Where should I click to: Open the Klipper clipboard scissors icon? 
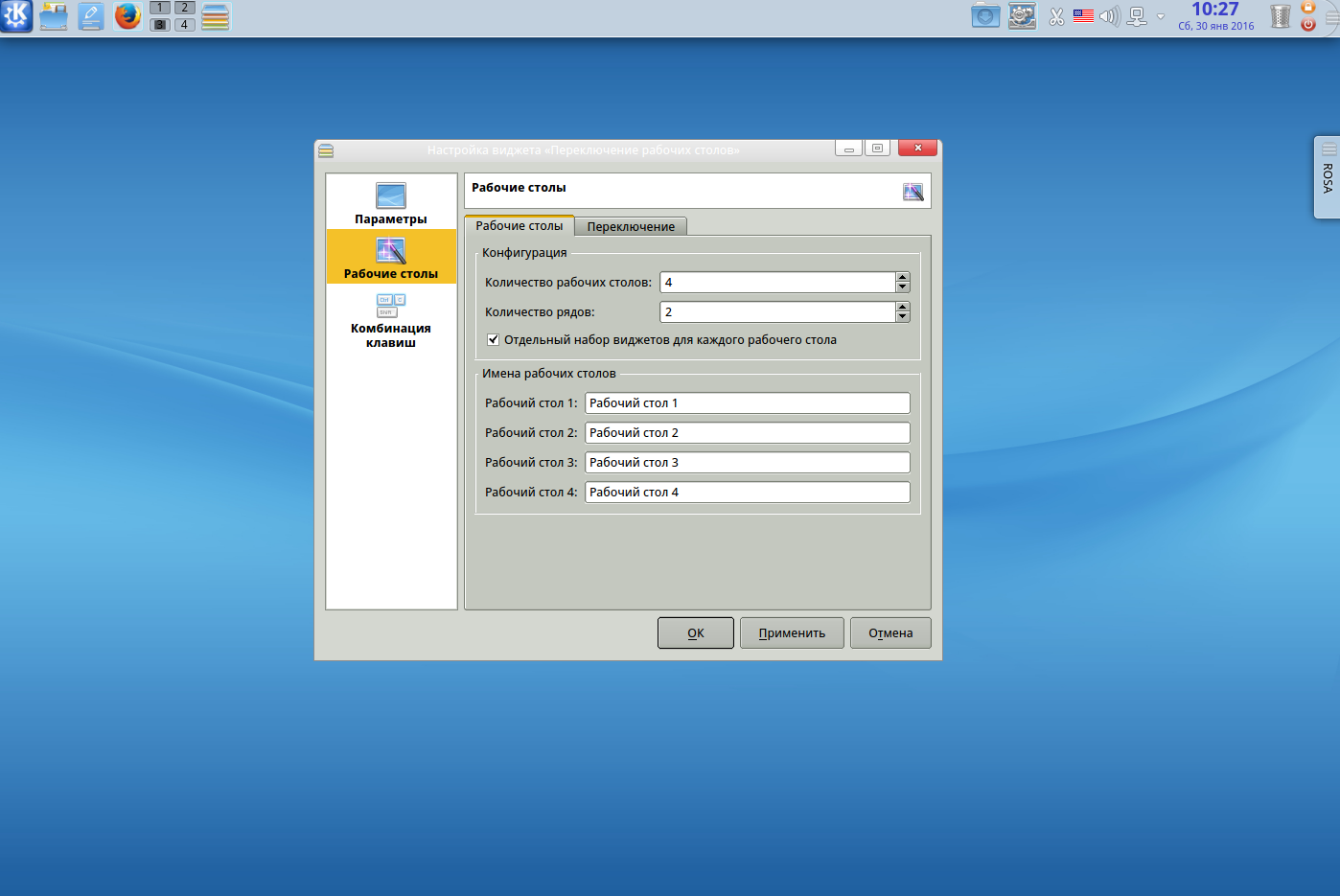1056,16
